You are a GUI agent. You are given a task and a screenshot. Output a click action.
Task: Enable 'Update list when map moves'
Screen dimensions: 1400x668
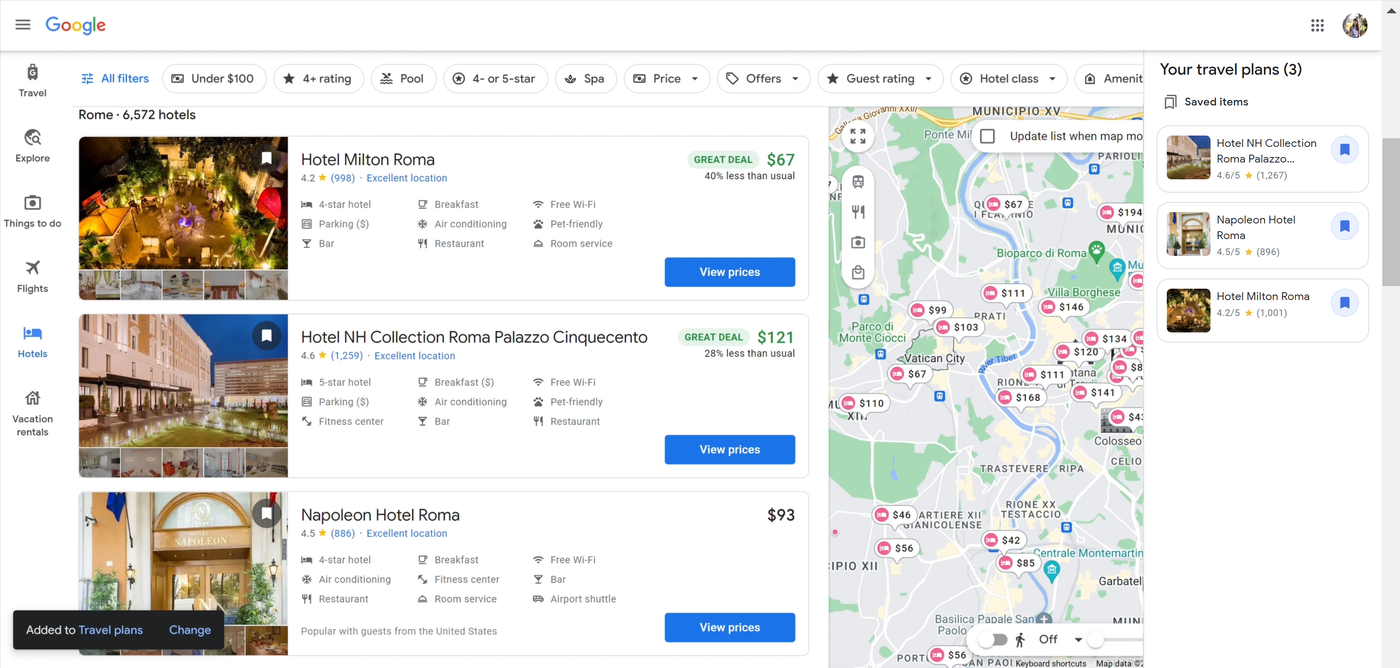click(987, 137)
